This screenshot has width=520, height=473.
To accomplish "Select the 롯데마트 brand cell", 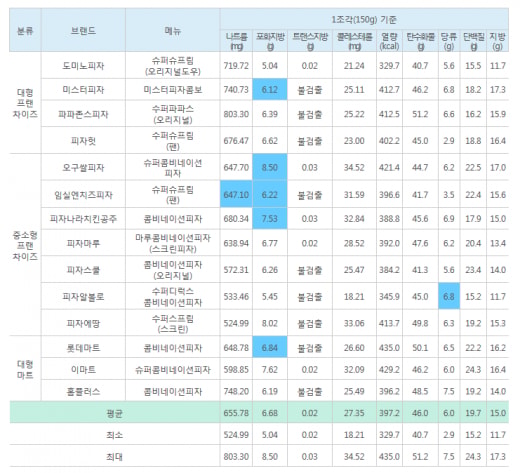I will tap(83, 348).
